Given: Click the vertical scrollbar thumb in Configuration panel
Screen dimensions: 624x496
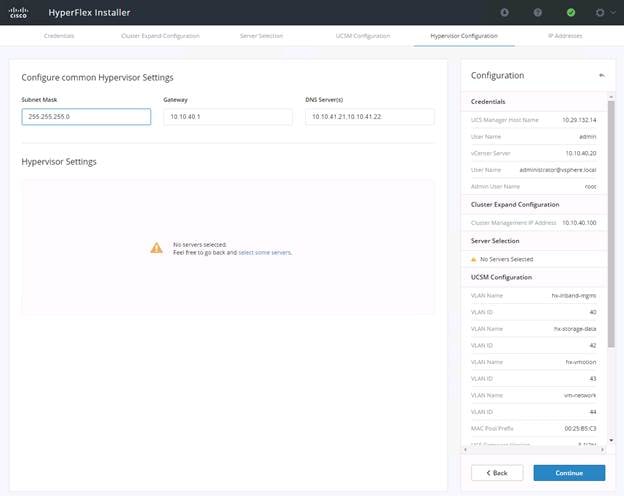Looking at the screenshot, I should click(611, 224).
